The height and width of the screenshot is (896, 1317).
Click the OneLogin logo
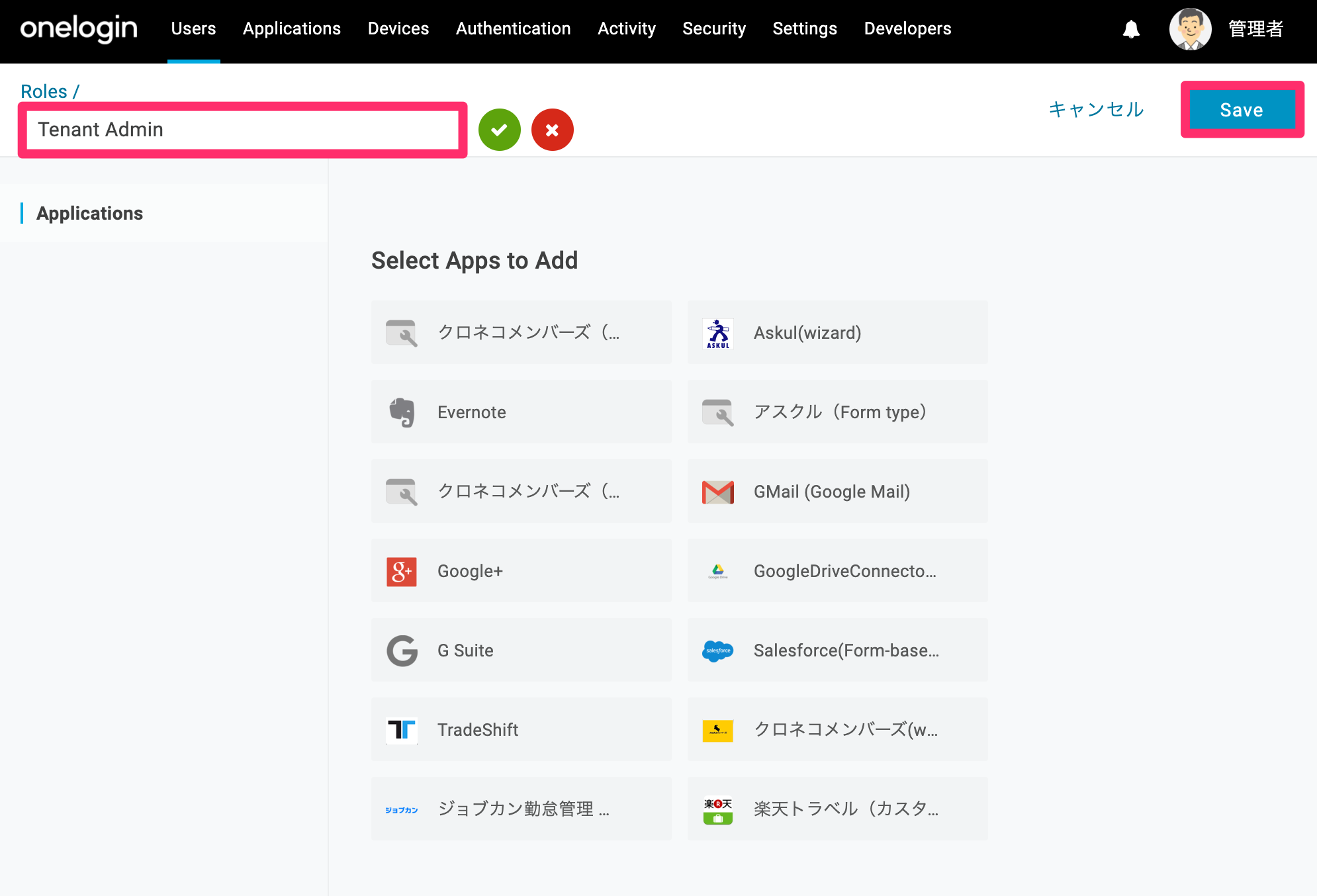pos(79,28)
